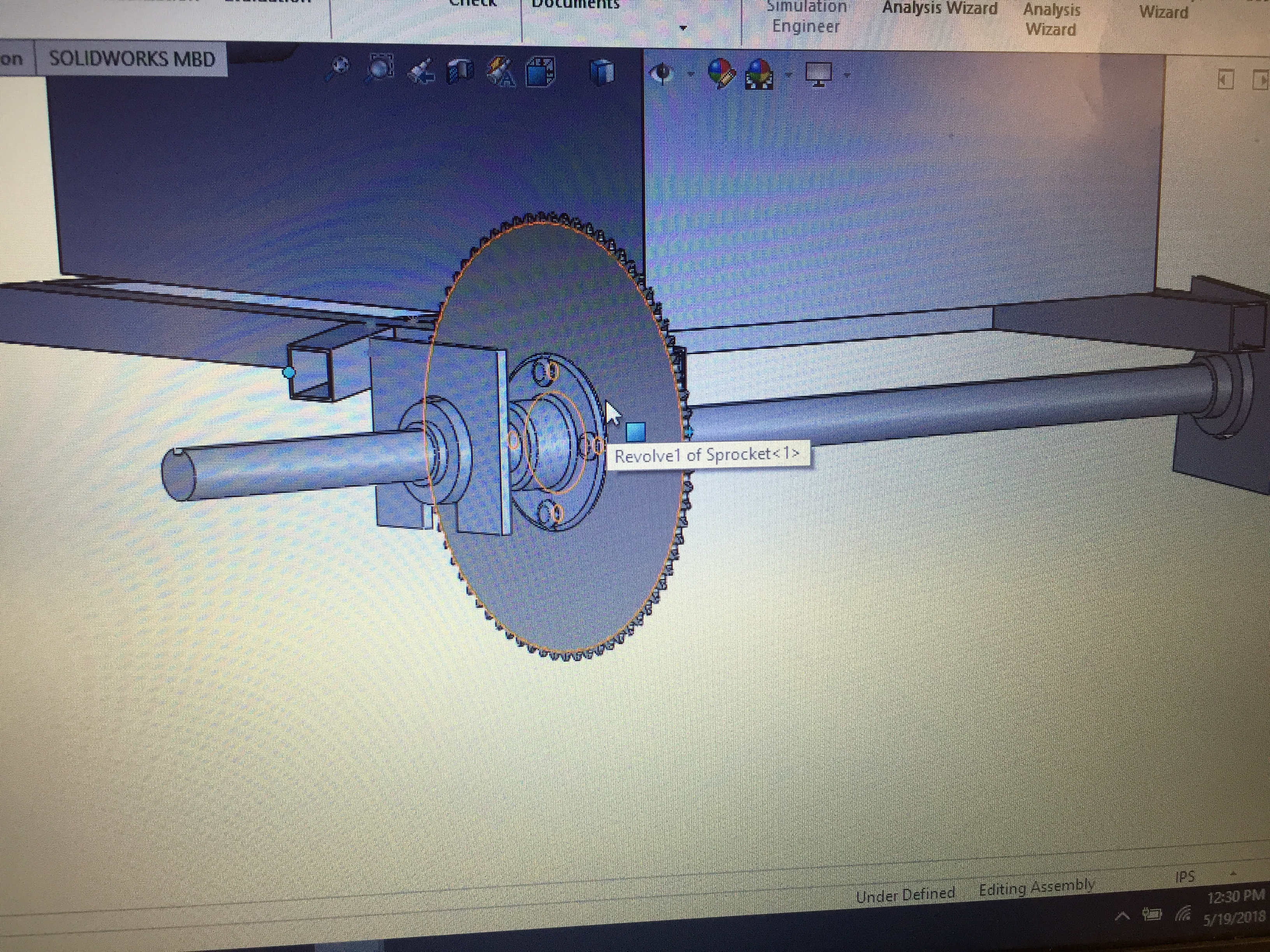Click the Dynamic Annotation Views icon
Viewport: 1270px width, 952px height.
pos(501,72)
